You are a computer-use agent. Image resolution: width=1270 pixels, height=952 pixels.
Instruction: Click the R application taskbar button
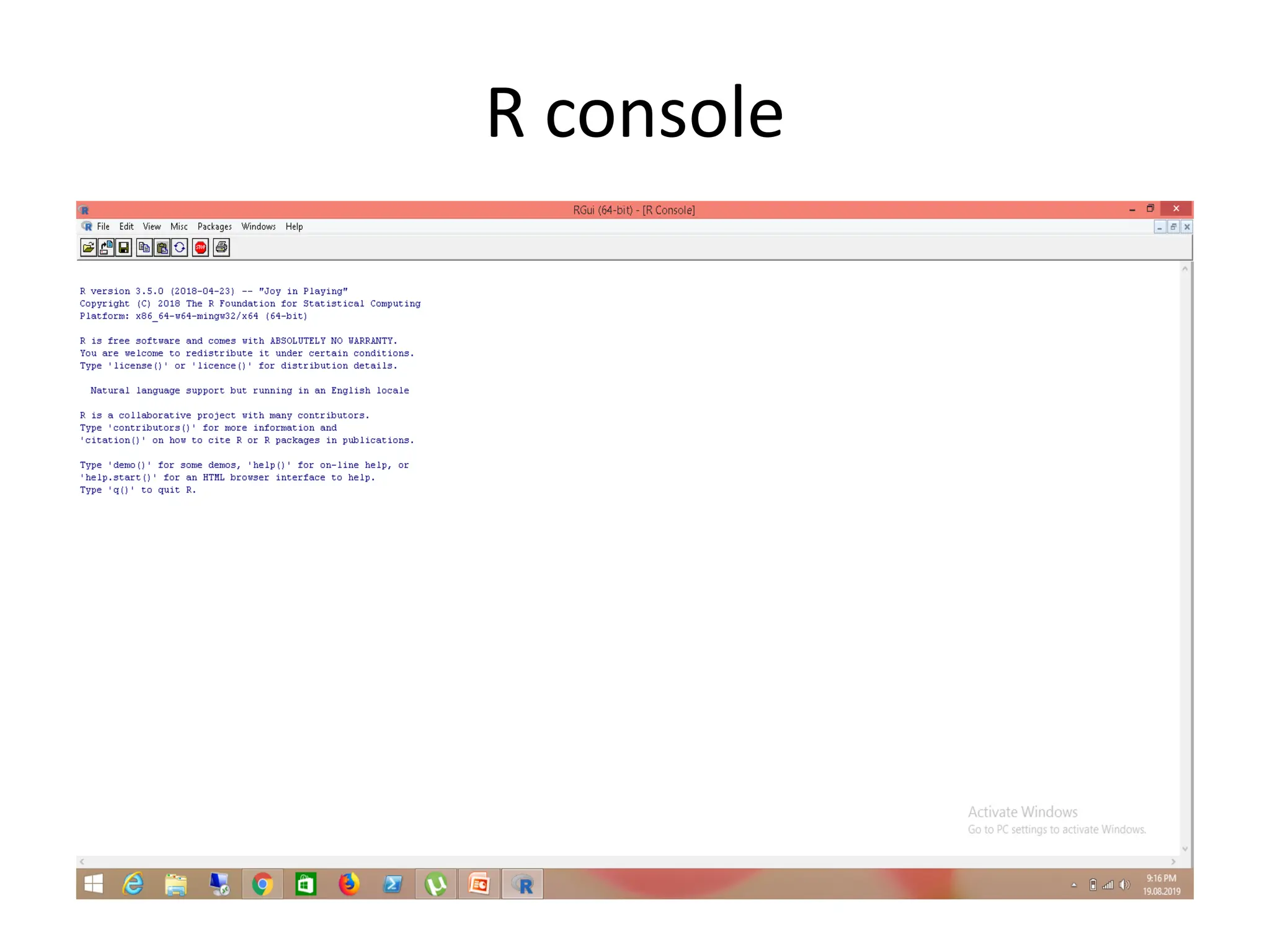coord(523,884)
